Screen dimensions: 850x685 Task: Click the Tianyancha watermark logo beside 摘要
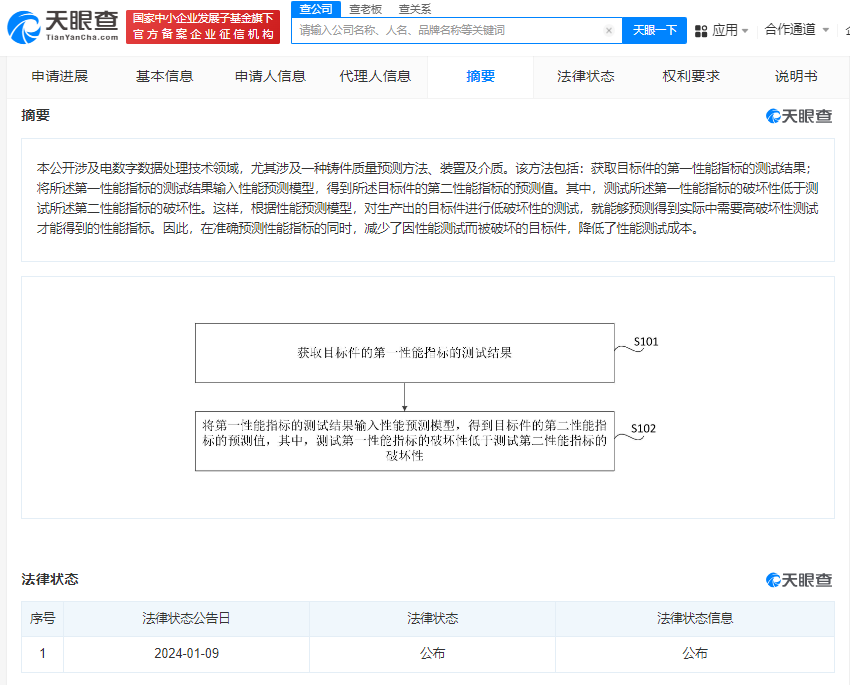tap(799, 116)
